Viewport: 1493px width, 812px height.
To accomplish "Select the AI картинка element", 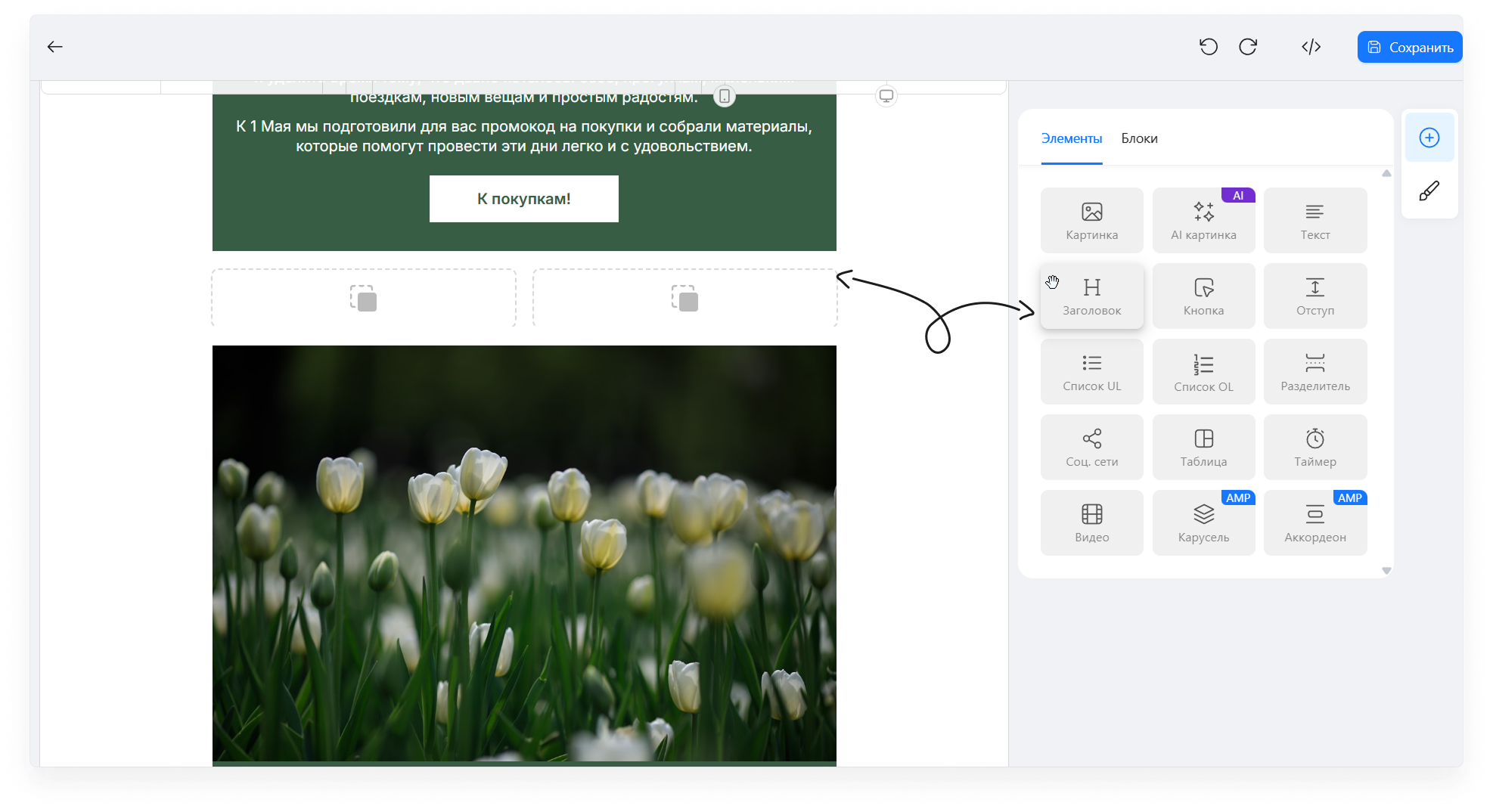I will coord(1203,220).
